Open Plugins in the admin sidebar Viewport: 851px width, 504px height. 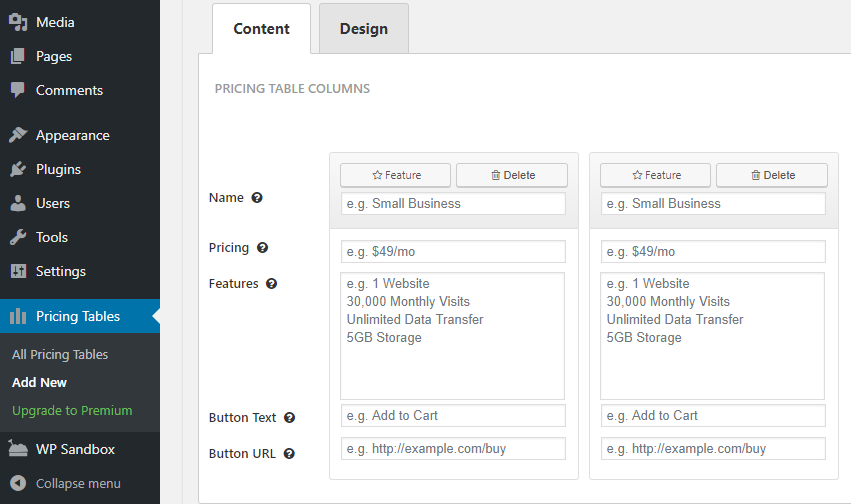coord(58,169)
